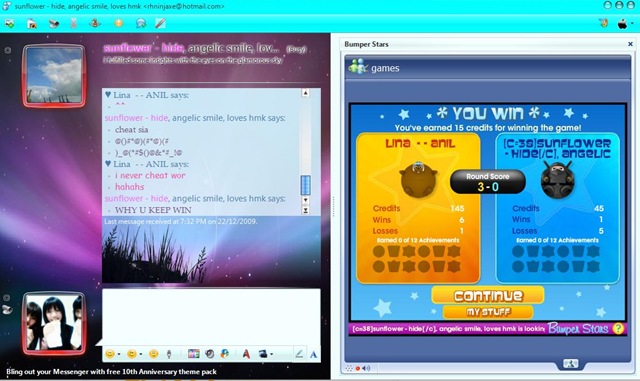Collapse the contact display picture with its side arrow

[x=7, y=50]
